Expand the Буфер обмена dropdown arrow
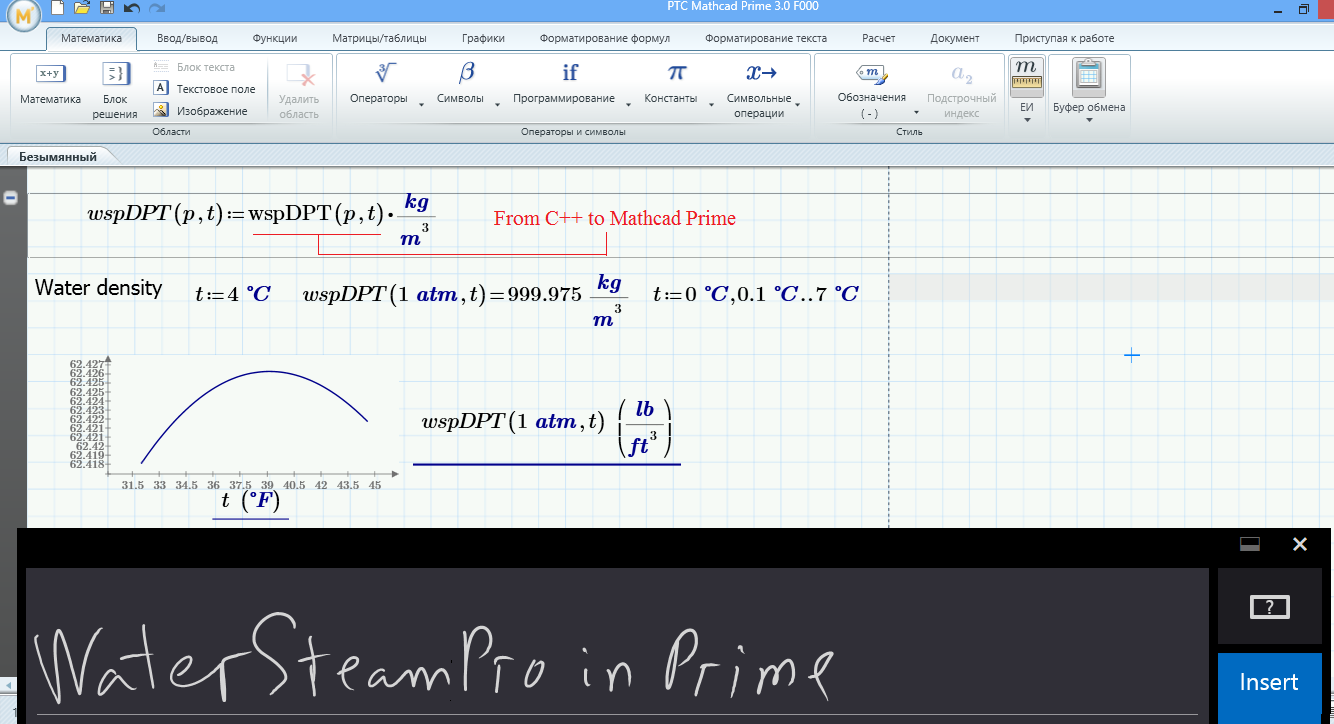1334x724 pixels. click(1088, 120)
